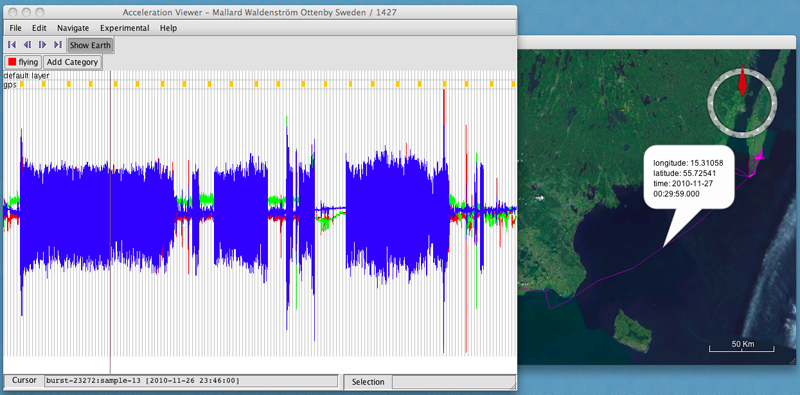The image size is (800, 395).
Task: Click the 50 Km scale bar
Action: tap(742, 347)
